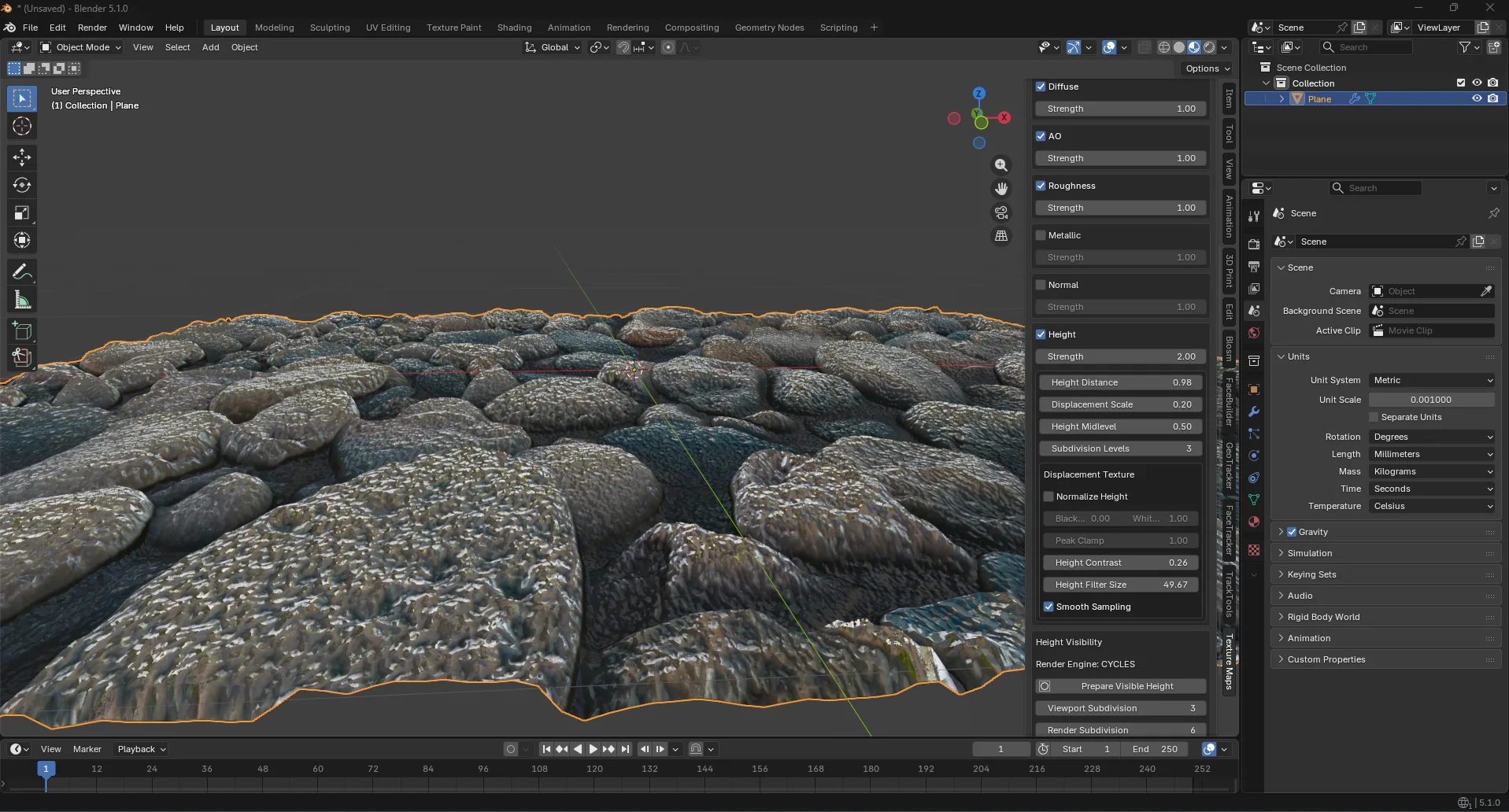Select the Annotate tool
Image resolution: width=1509 pixels, height=812 pixels.
22,272
